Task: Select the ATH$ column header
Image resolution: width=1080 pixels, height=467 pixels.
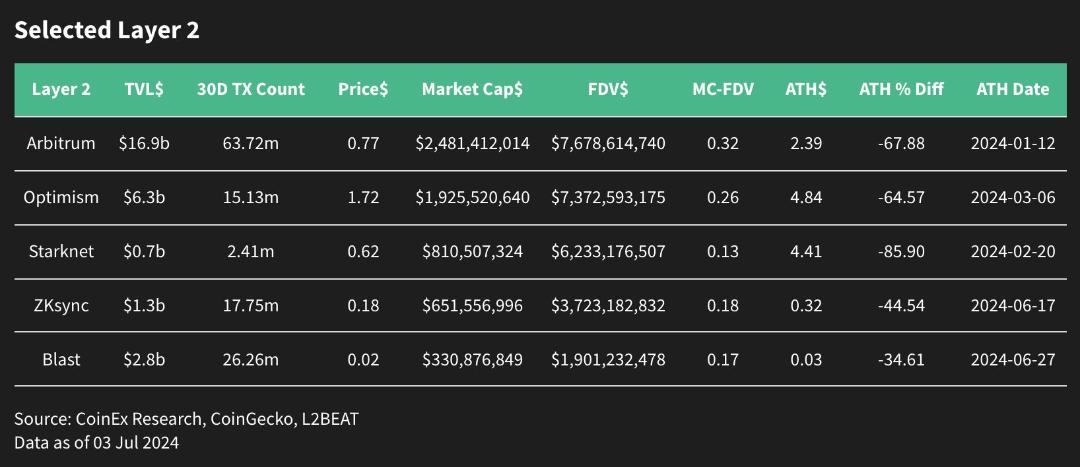Action: click(806, 90)
